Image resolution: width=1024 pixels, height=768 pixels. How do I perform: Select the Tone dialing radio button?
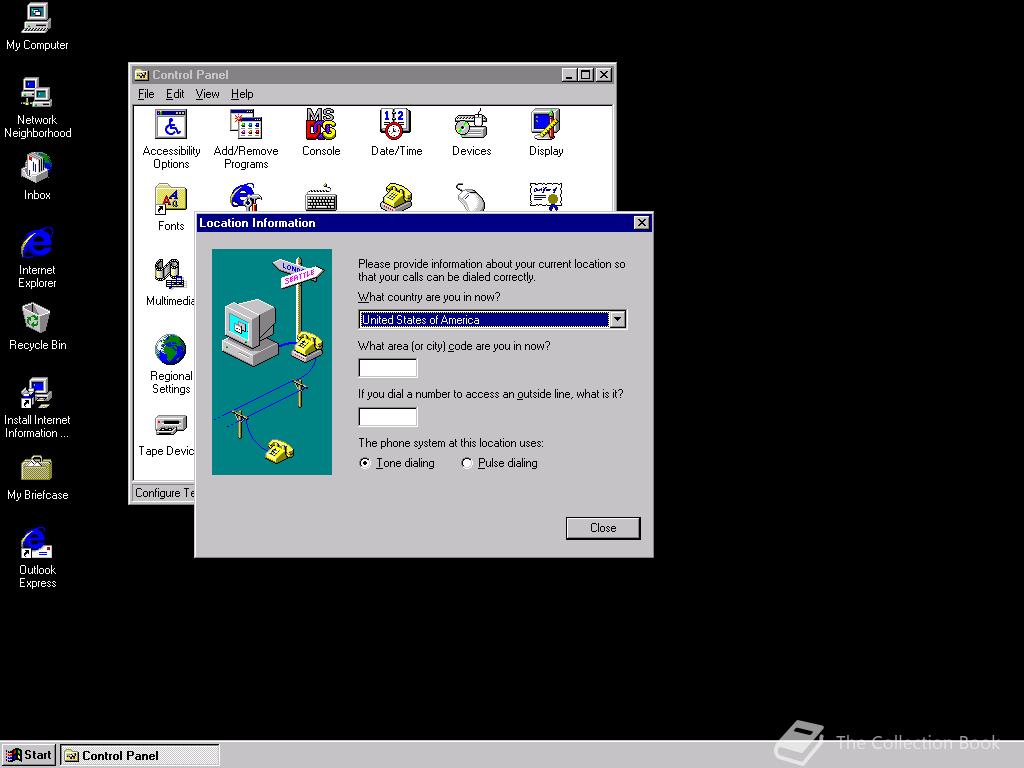(x=365, y=463)
